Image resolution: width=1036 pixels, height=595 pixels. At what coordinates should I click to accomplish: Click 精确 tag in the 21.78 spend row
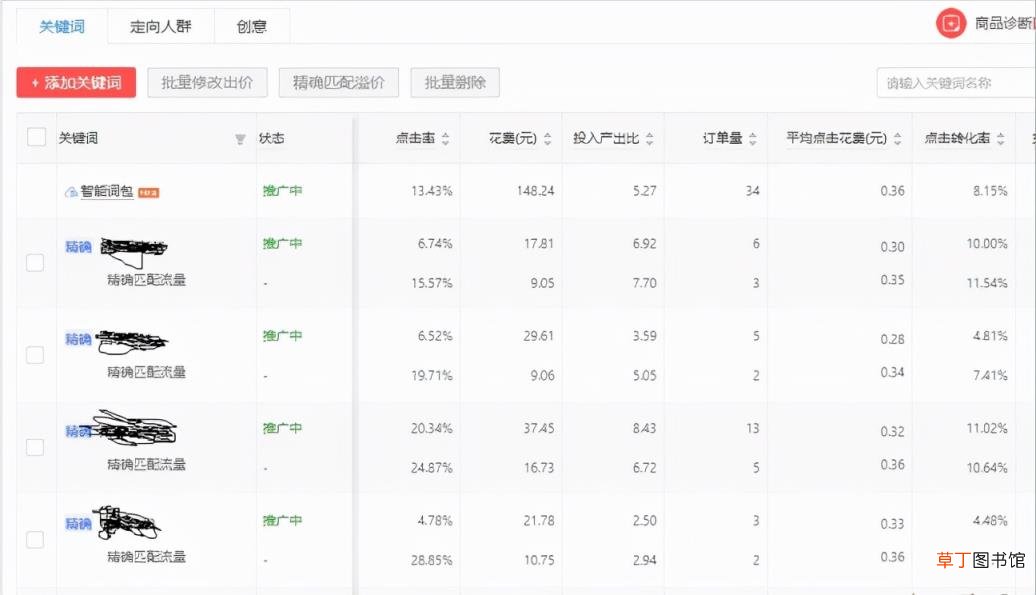click(x=78, y=524)
